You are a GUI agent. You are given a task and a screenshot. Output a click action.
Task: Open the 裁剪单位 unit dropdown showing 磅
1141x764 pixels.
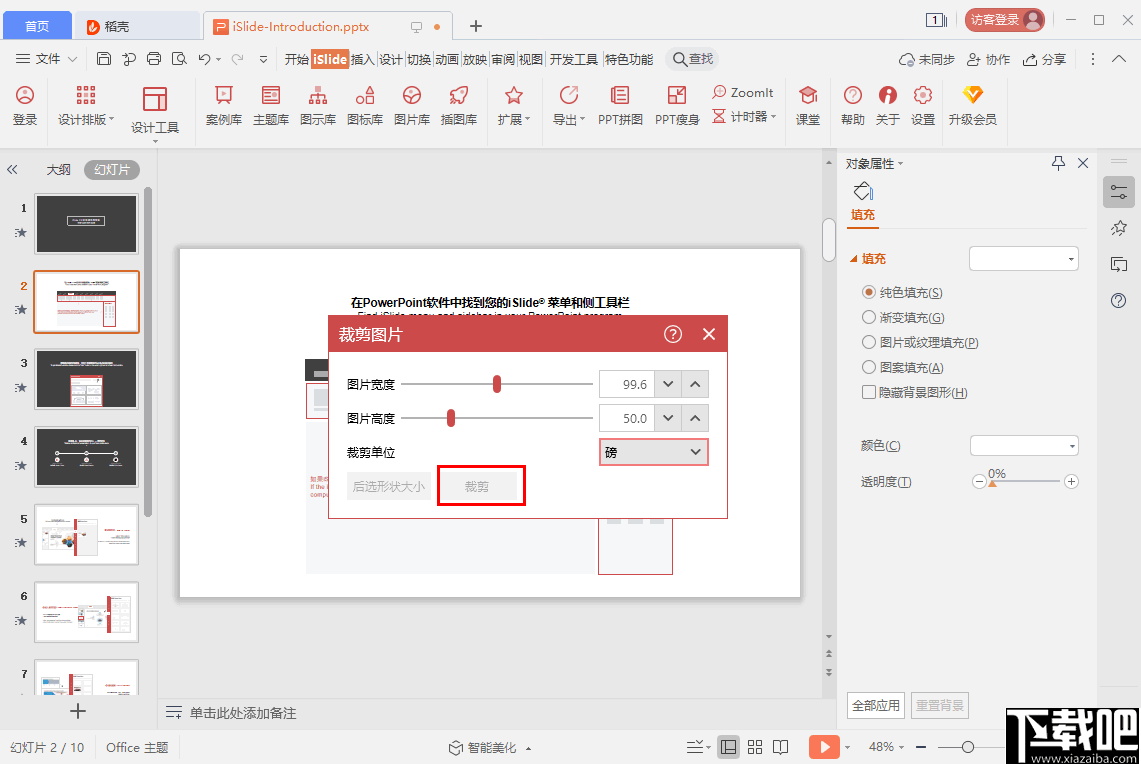click(653, 452)
